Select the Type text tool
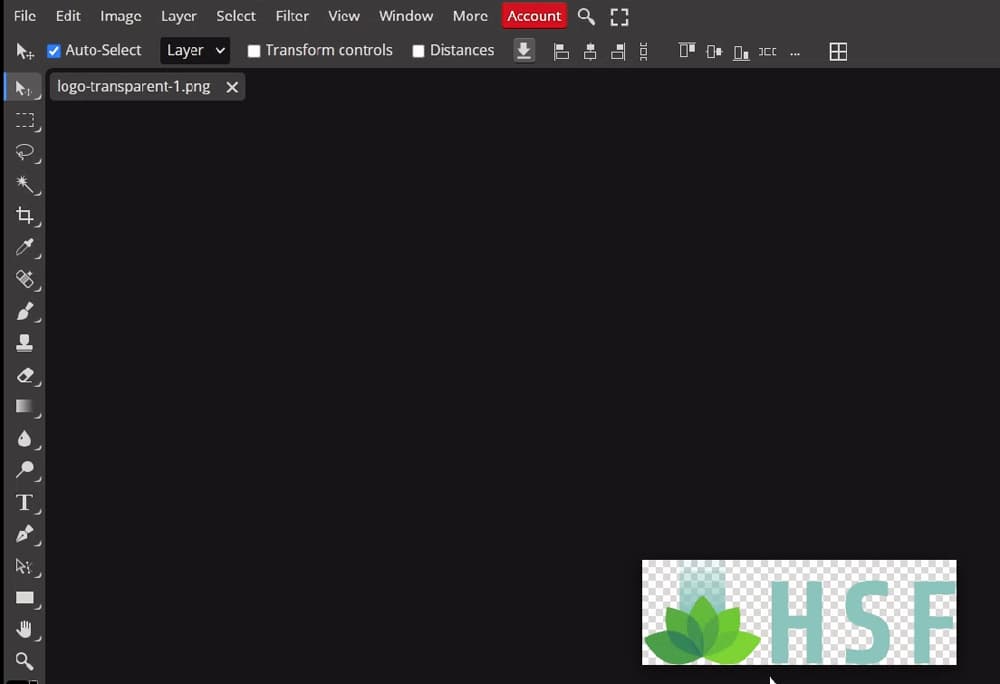The image size is (1000, 684). tap(24, 502)
